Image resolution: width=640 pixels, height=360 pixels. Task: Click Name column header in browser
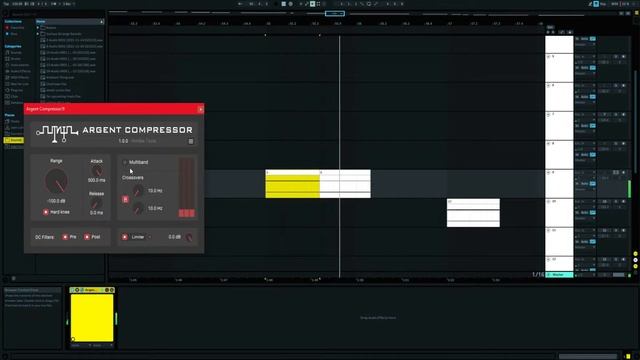[69, 21]
